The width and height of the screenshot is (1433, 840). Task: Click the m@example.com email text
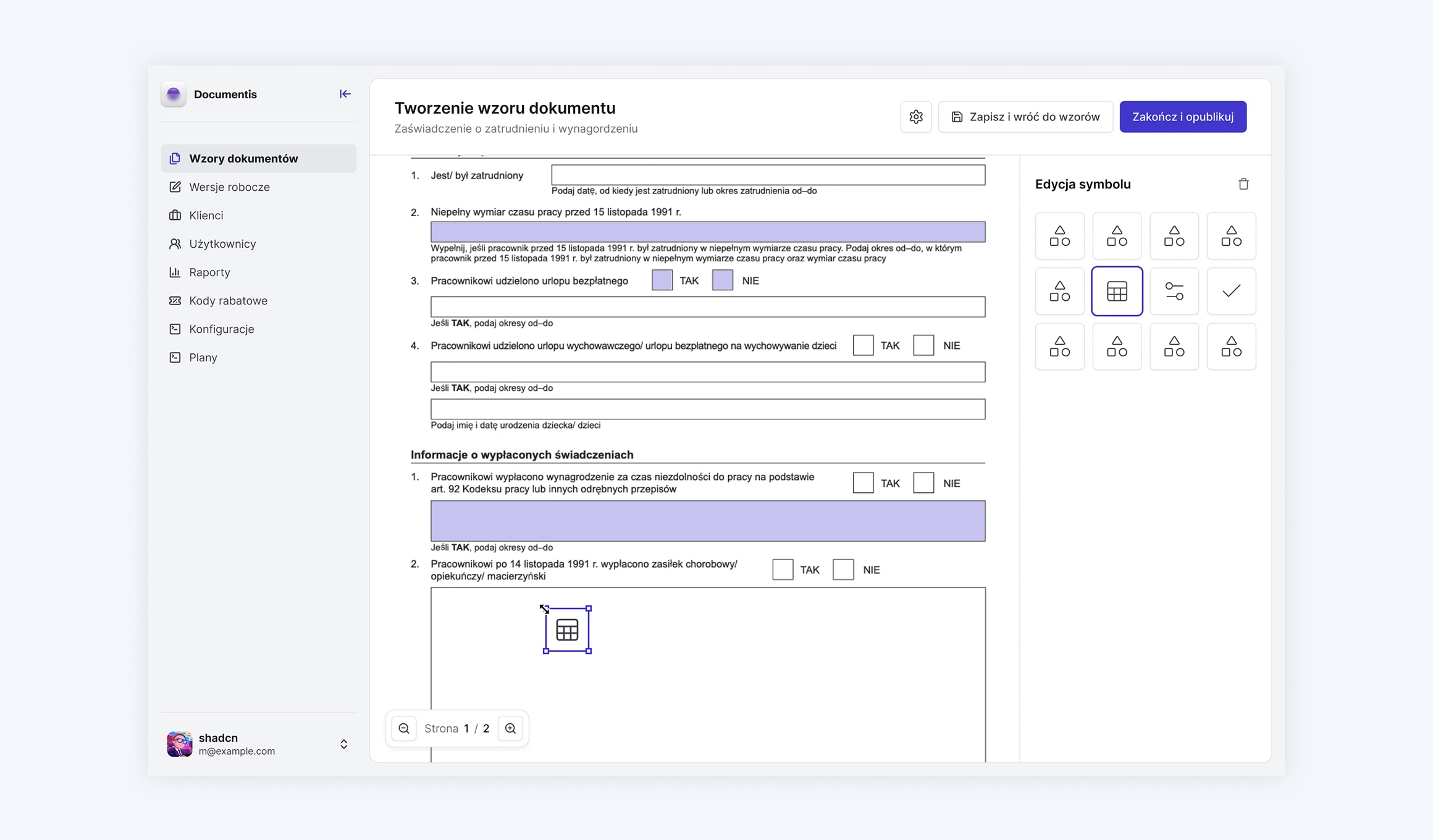pyautogui.click(x=237, y=751)
